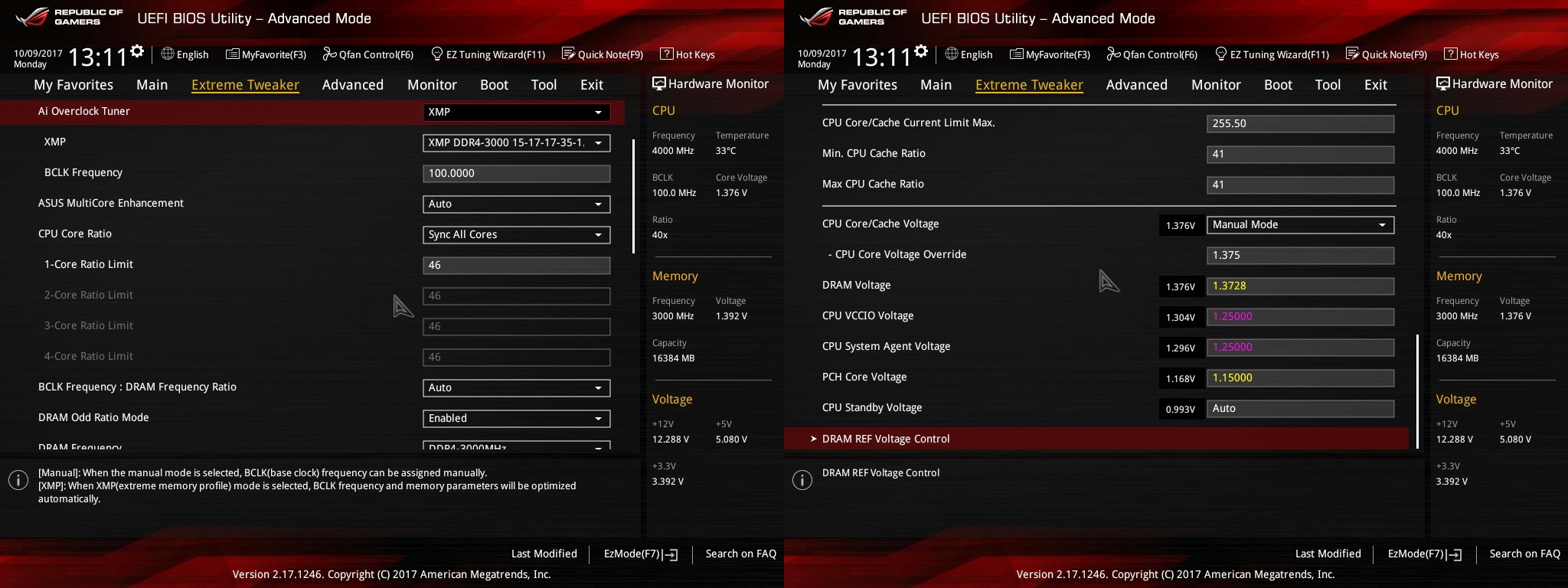Switch to the My Favorites tab in the left window
1568x588 pixels.
(73, 85)
